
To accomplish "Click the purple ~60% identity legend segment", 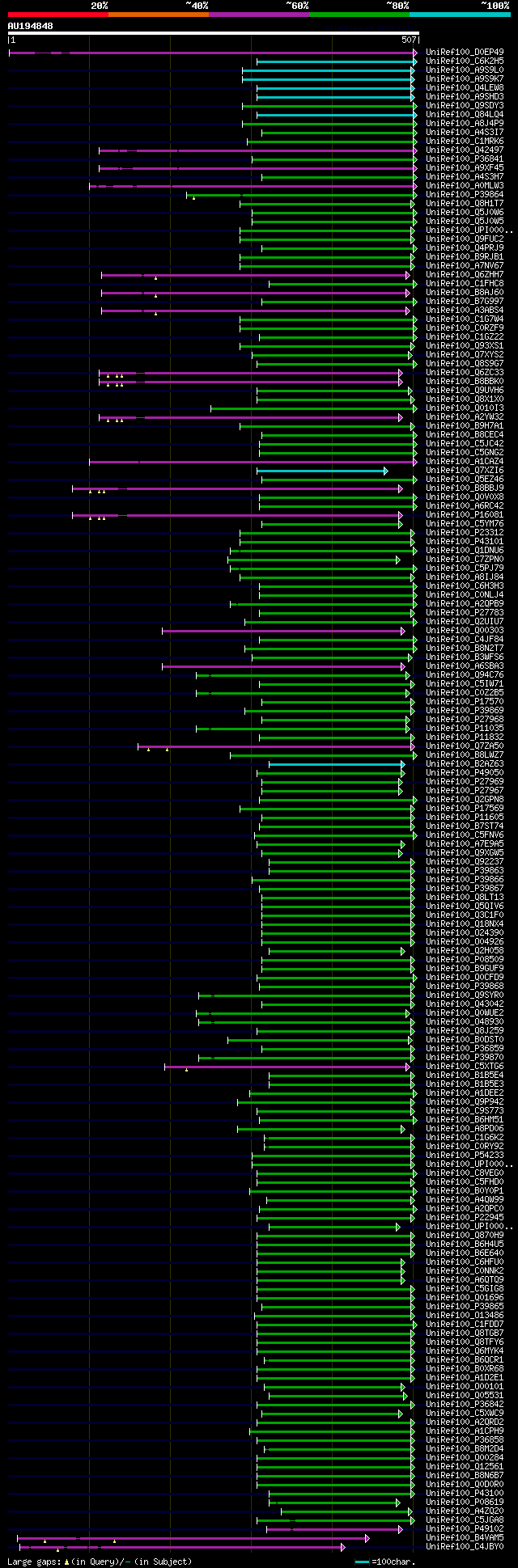I will click(258, 15).
